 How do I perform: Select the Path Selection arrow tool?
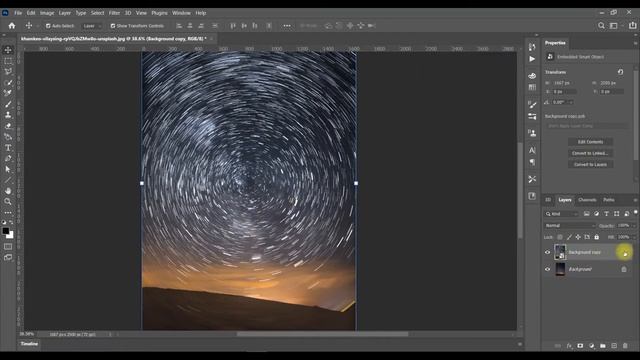(x=8, y=169)
